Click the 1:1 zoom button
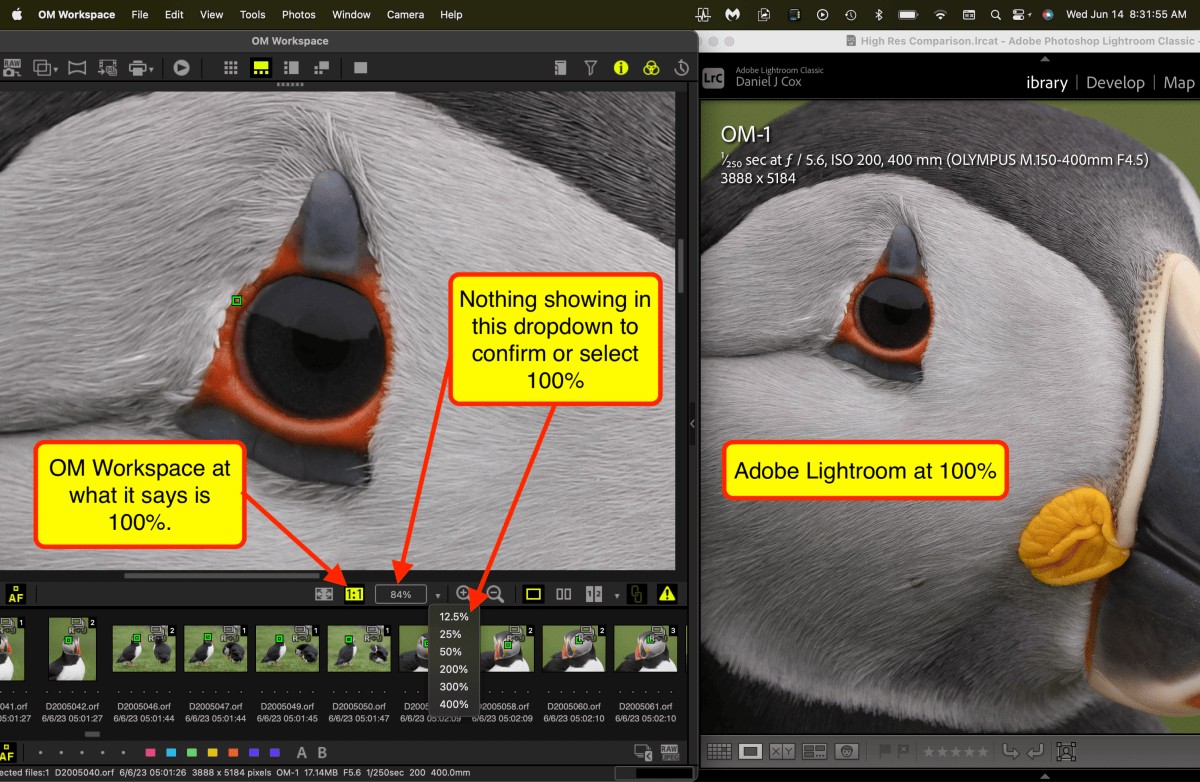 tap(354, 594)
